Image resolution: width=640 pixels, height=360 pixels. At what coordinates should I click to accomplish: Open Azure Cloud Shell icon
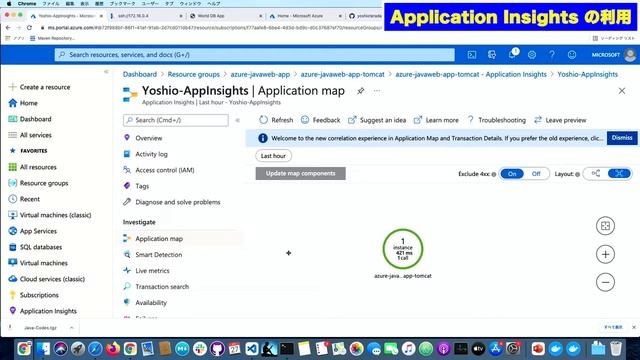pyautogui.click(x=472, y=55)
